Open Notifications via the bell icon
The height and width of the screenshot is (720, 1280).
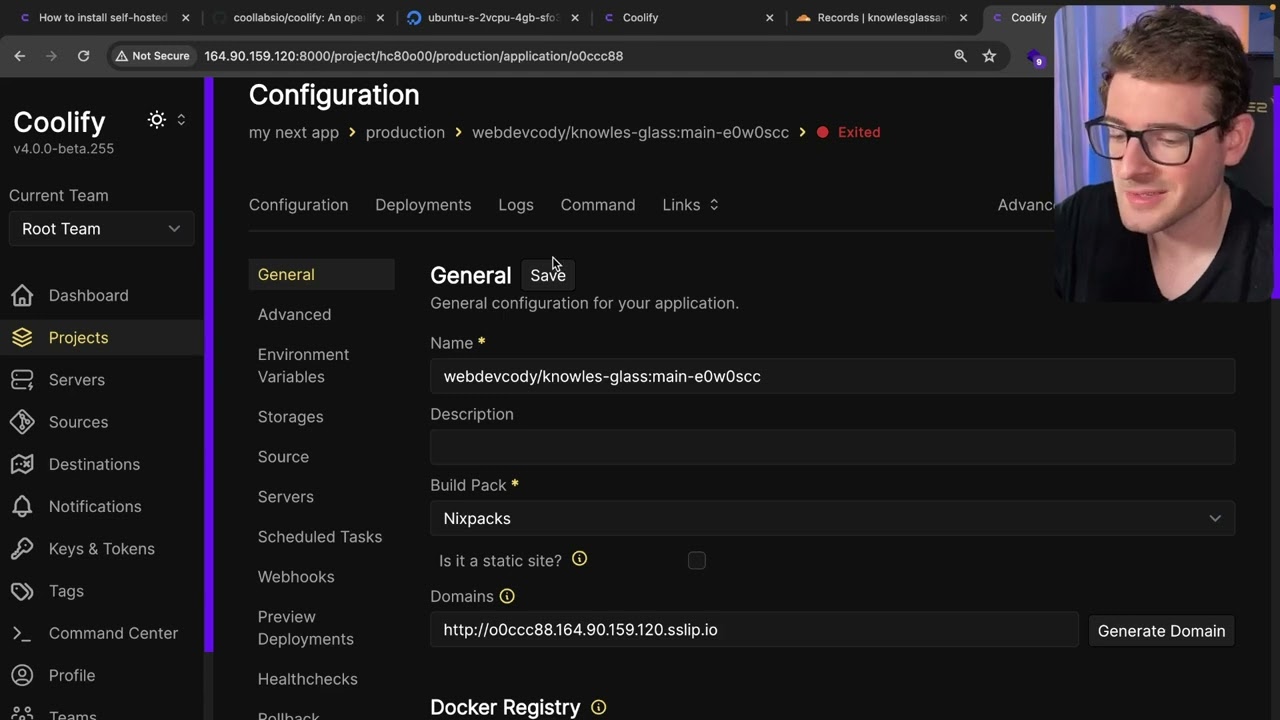(x=22, y=506)
